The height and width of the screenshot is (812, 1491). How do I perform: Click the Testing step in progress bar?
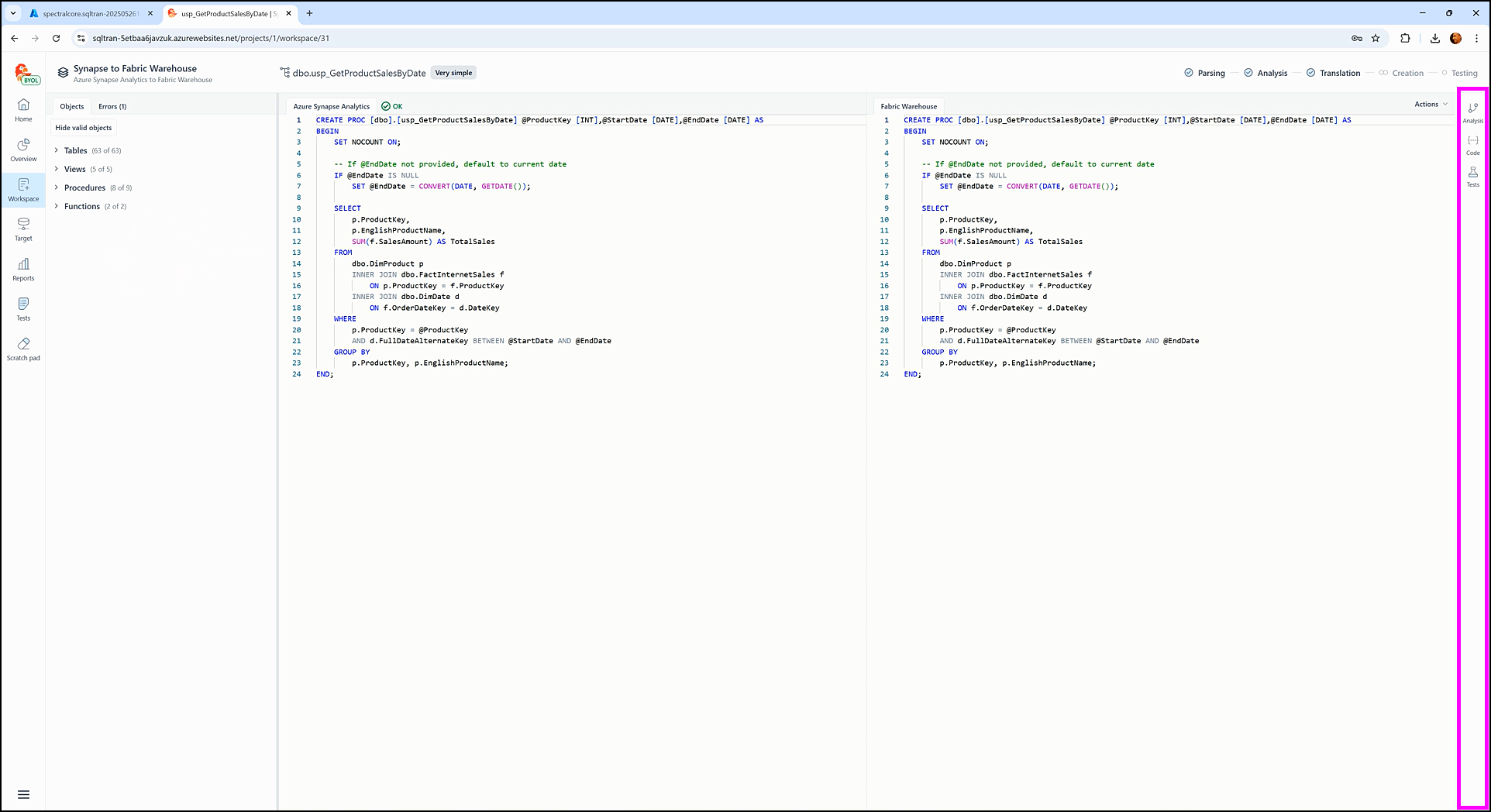[1463, 73]
